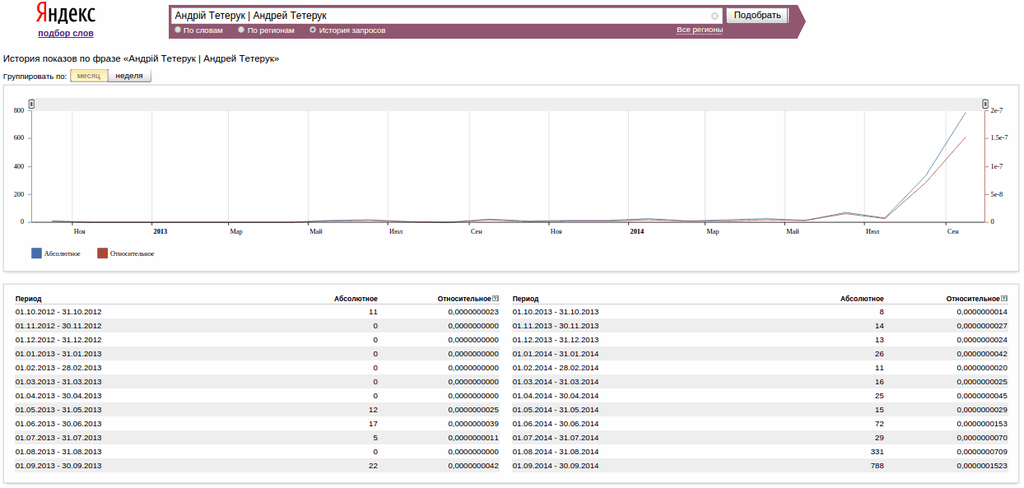
Task: Click the Подобрать button
Action: pos(758,15)
